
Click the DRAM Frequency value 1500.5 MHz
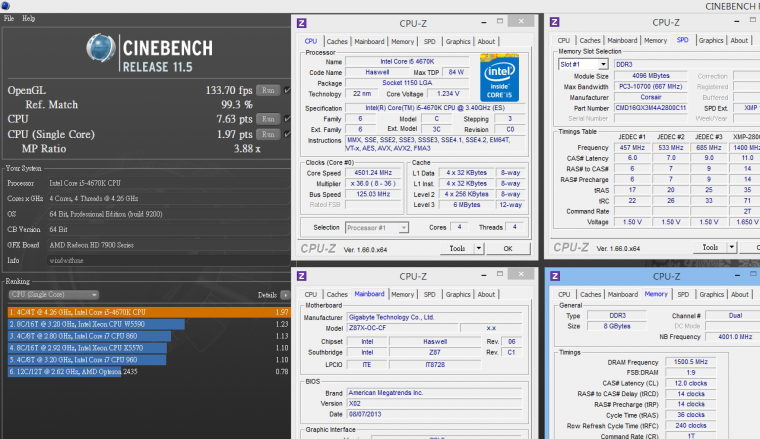[690, 362]
